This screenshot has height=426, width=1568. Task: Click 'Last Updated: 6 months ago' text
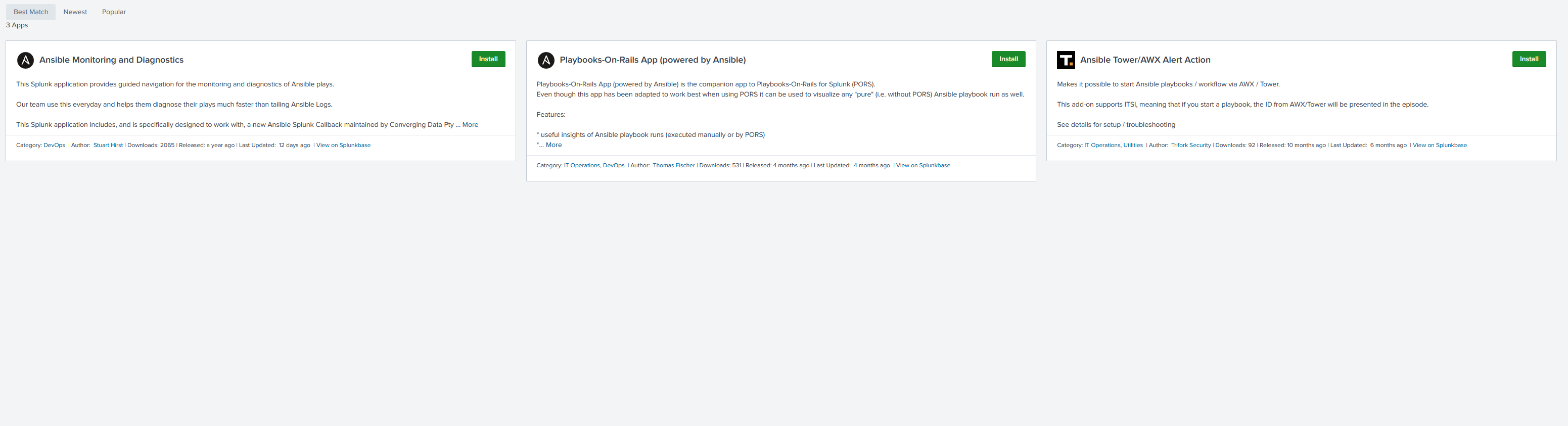[1368, 146]
